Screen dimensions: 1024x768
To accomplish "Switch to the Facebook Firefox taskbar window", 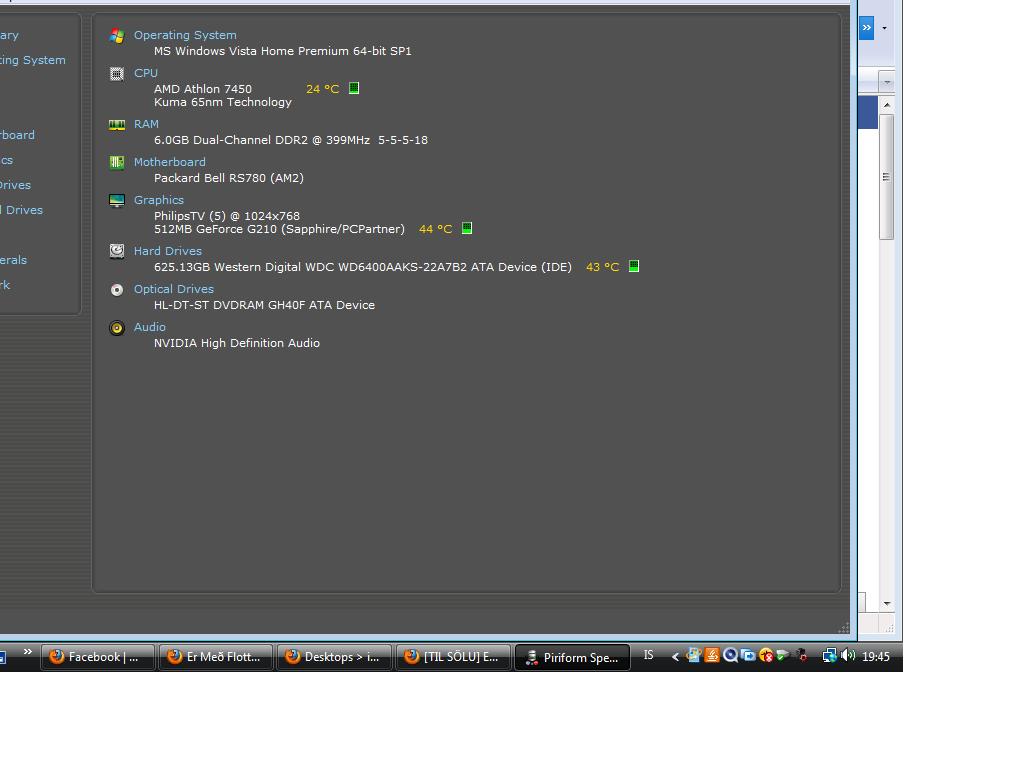I will tap(98, 657).
